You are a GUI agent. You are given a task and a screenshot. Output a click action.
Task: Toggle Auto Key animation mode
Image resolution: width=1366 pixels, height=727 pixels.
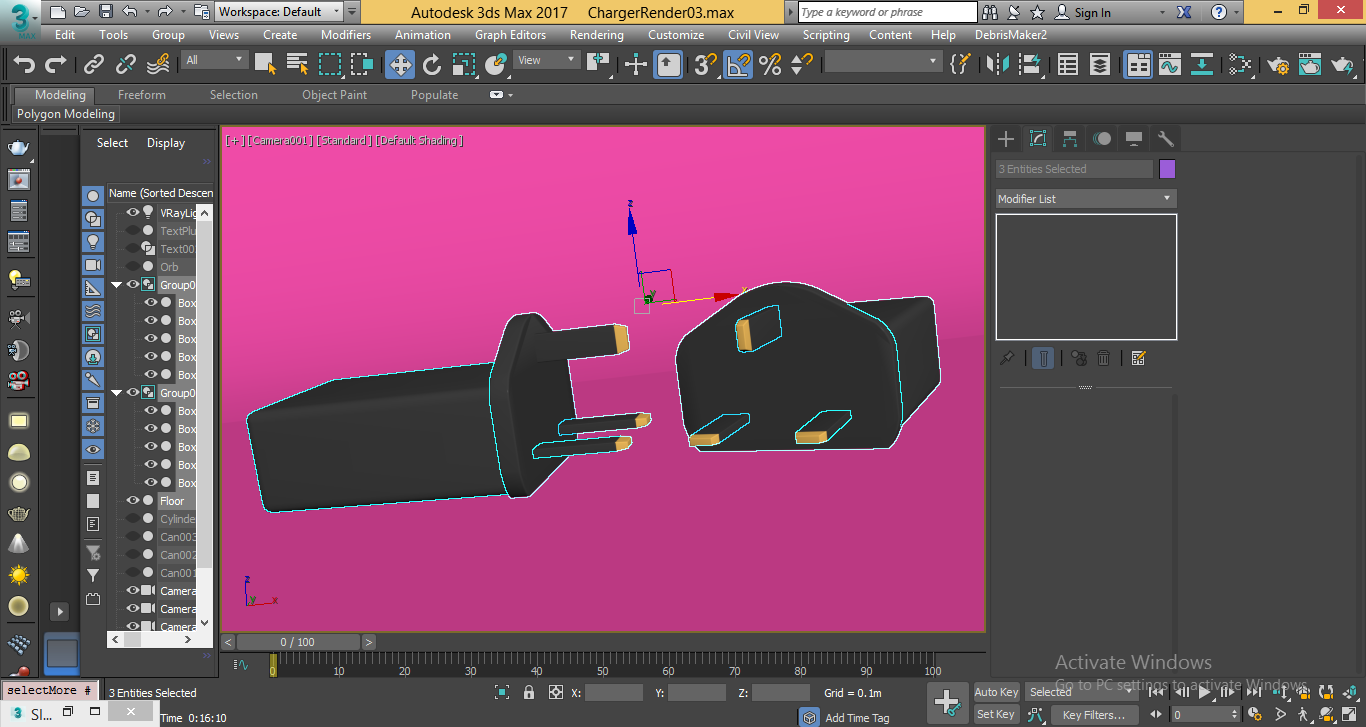pos(996,692)
